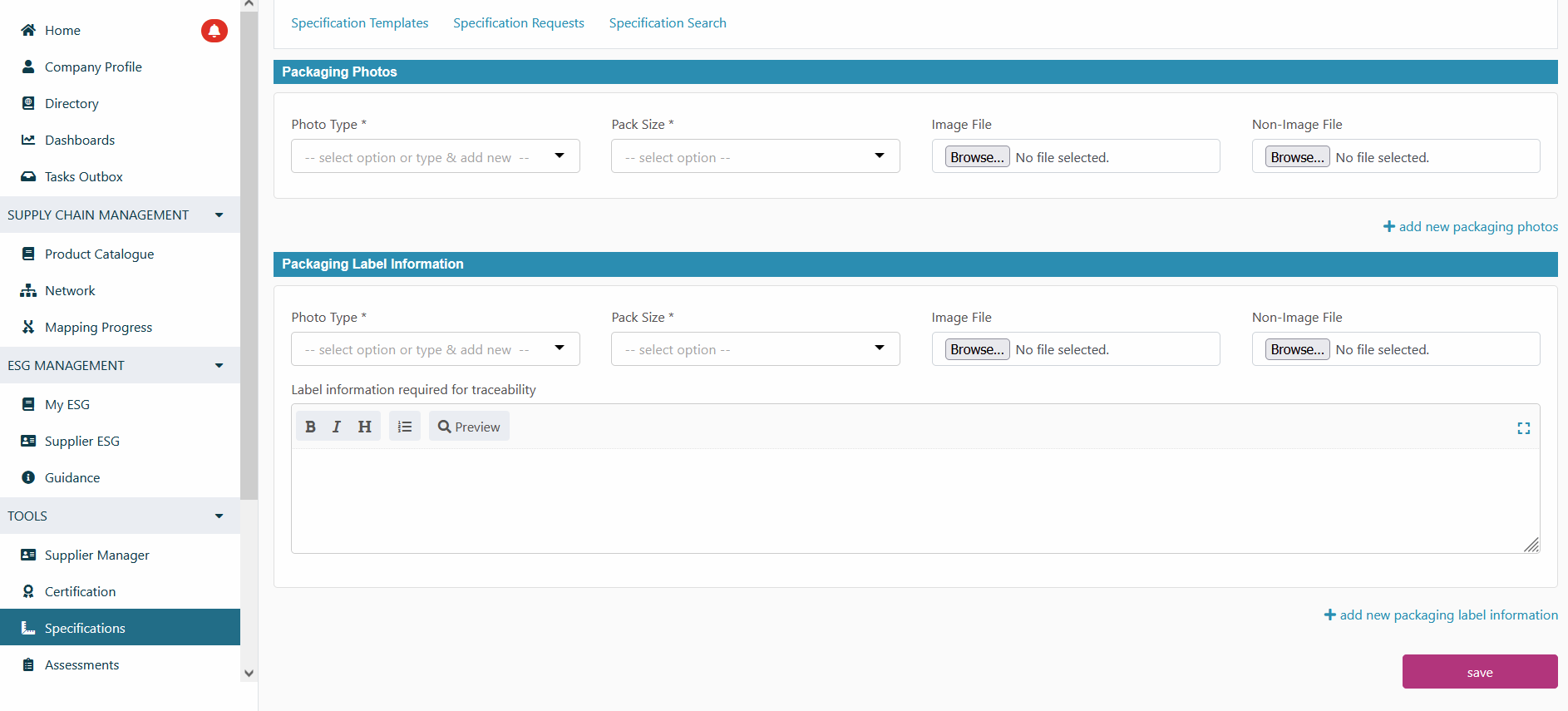1568x711 pixels.
Task: Toggle bold formatting in label editor
Action: pos(310,427)
